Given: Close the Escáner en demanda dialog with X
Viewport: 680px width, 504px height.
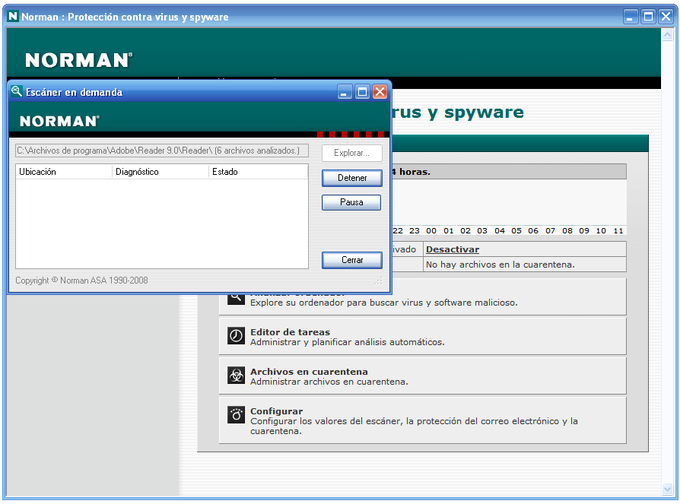Looking at the screenshot, I should (x=380, y=92).
